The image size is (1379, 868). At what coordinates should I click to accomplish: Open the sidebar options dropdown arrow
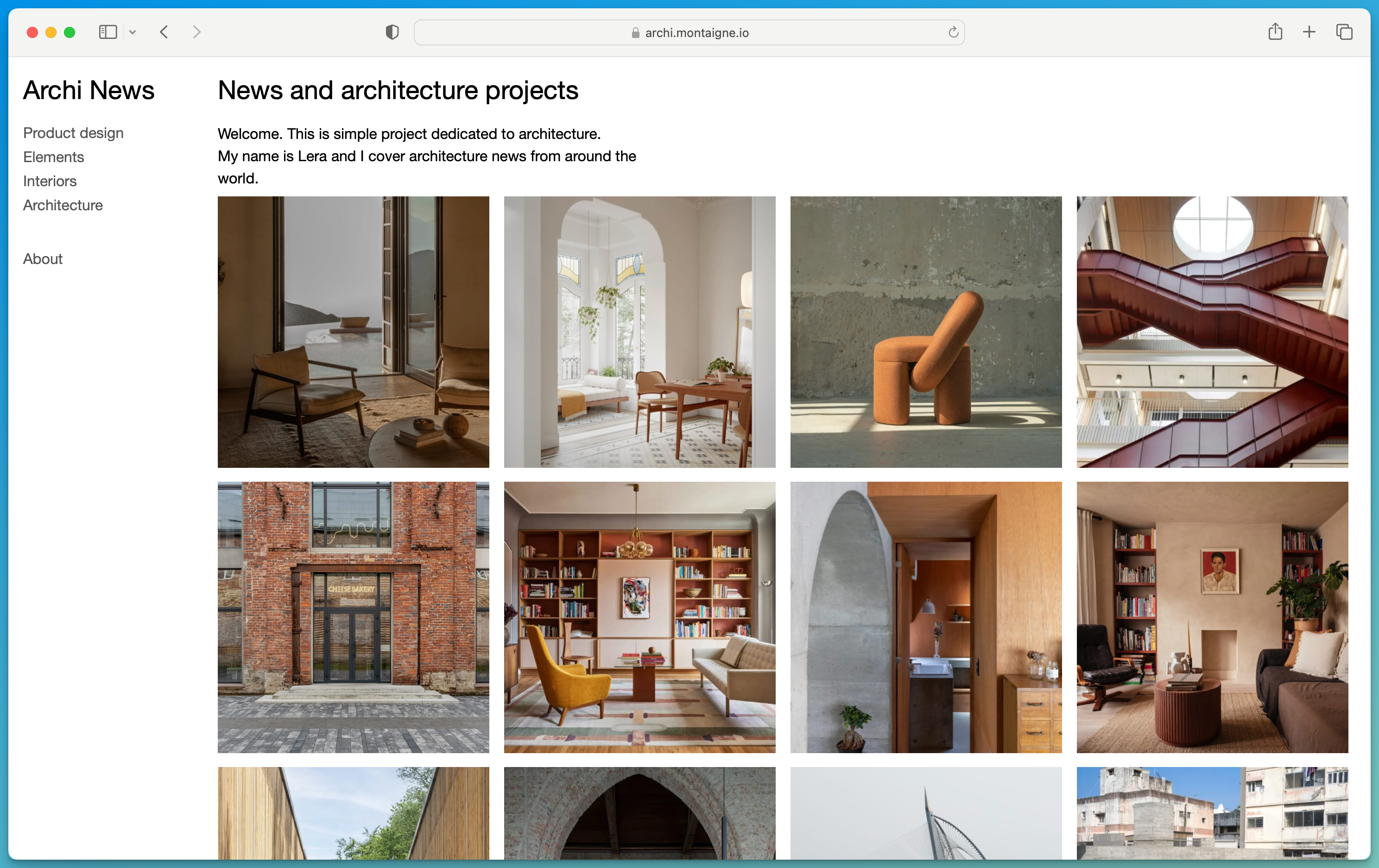point(132,32)
